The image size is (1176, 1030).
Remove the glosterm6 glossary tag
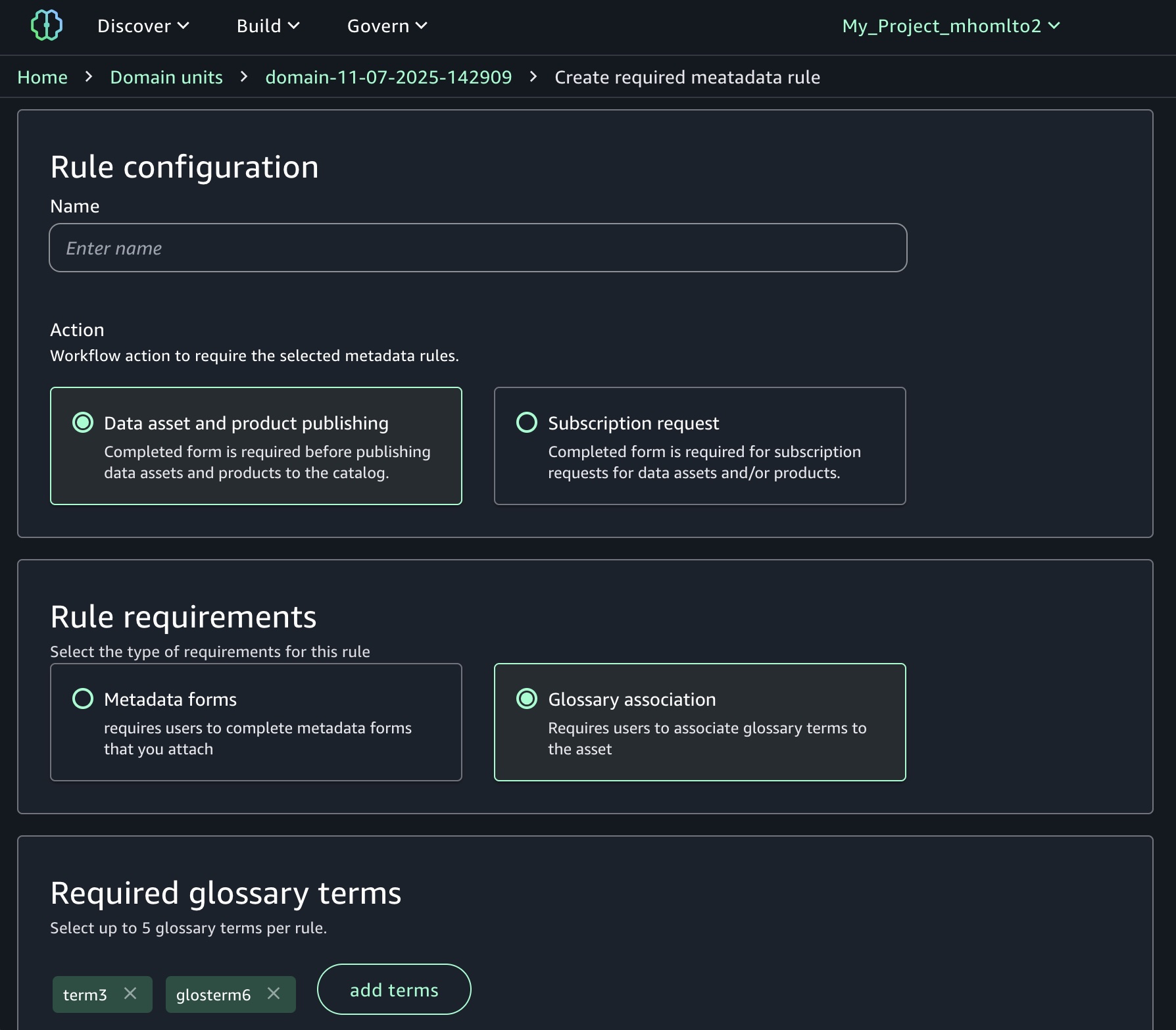[274, 994]
